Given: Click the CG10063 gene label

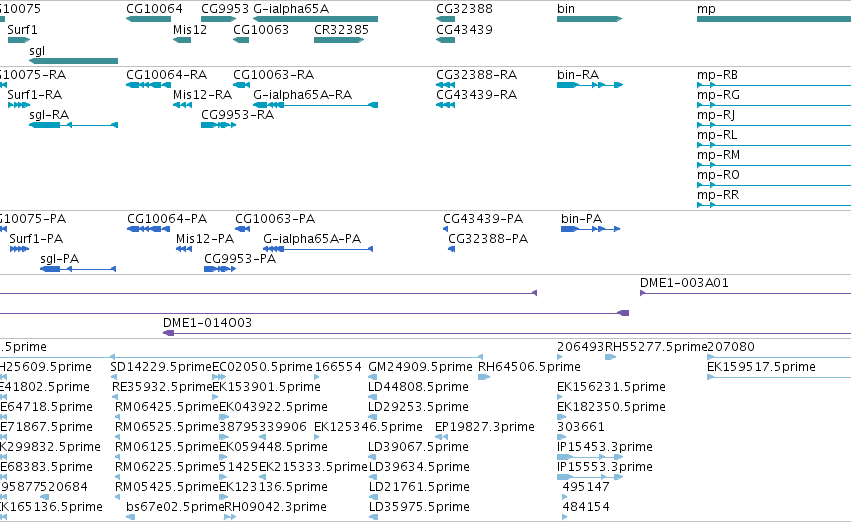Looking at the screenshot, I should (x=261, y=29).
